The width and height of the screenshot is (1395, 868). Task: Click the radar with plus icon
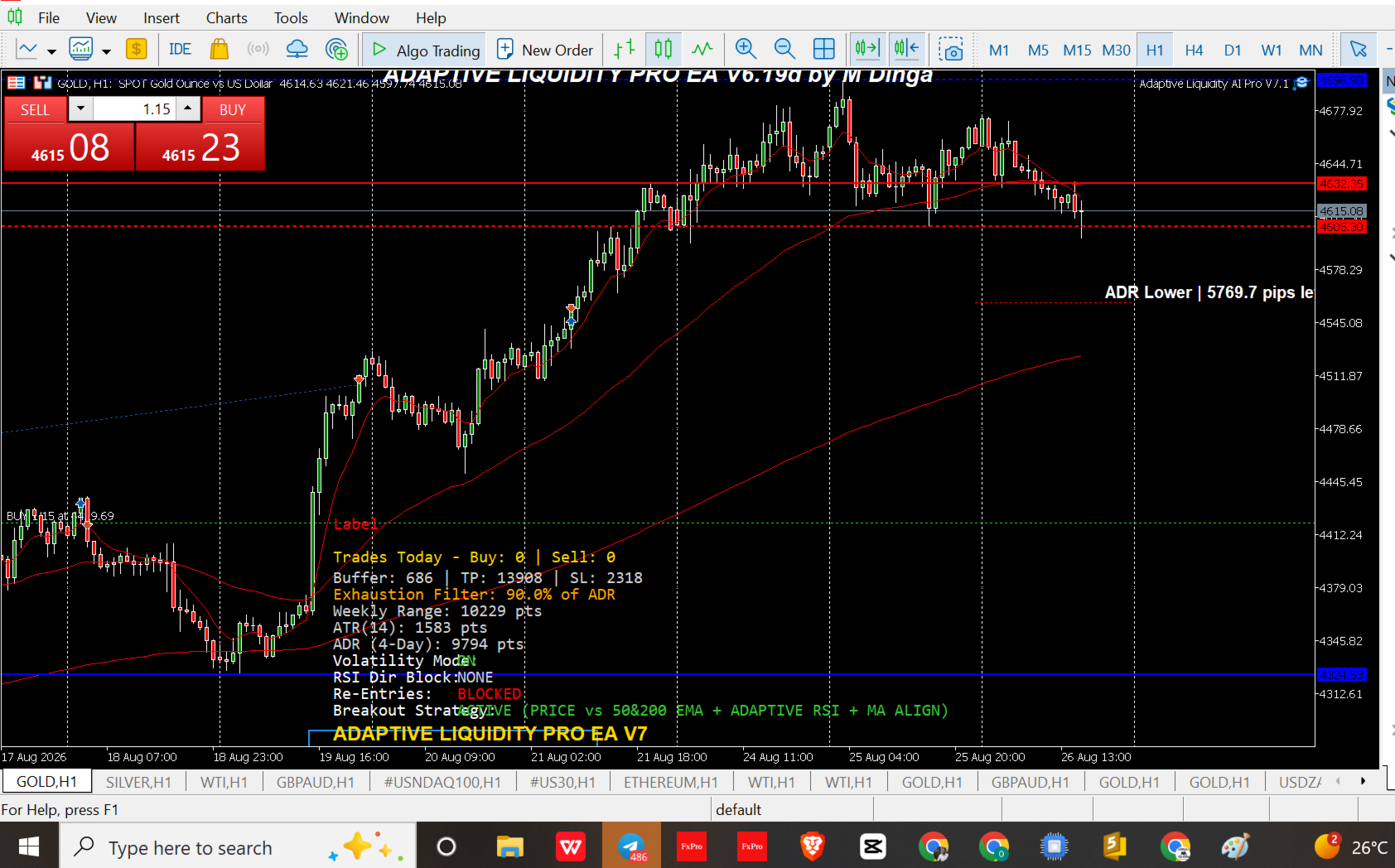tap(337, 50)
